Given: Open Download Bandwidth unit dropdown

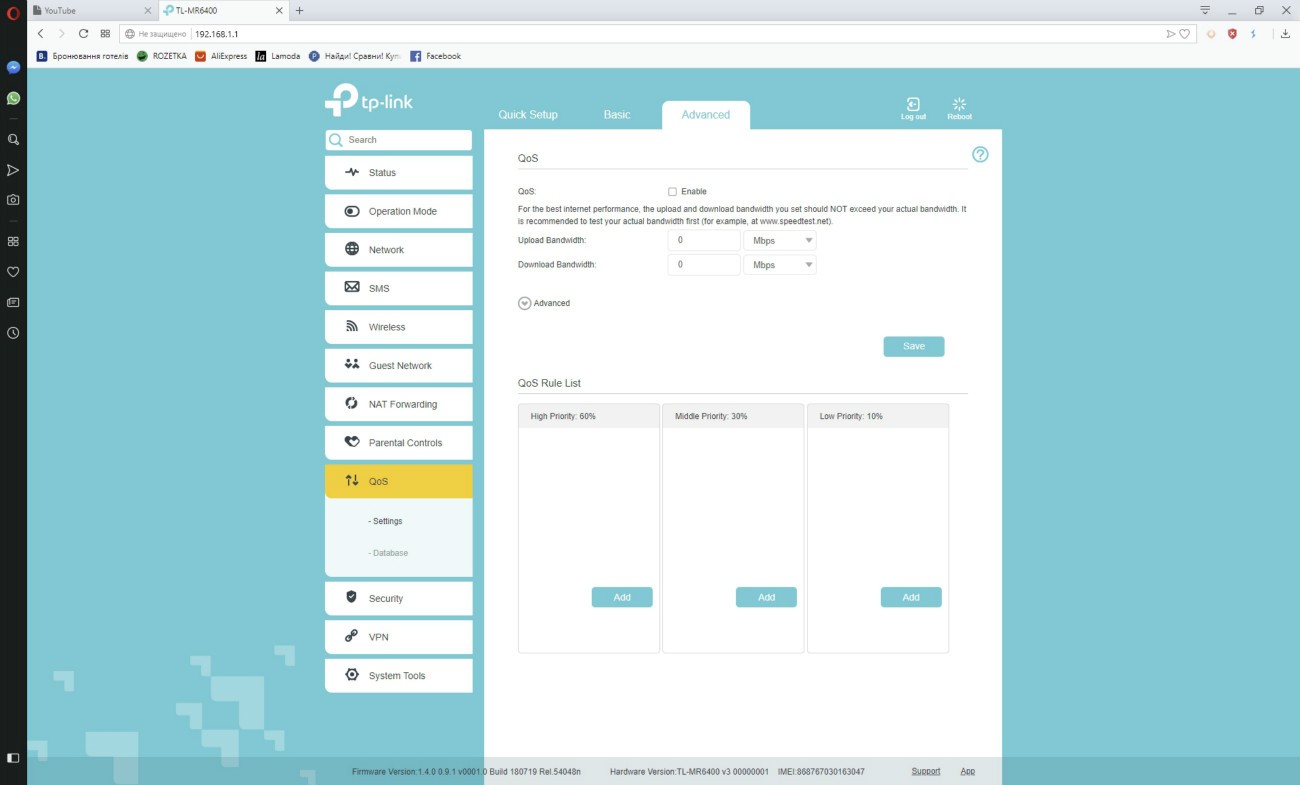Looking at the screenshot, I should (780, 265).
